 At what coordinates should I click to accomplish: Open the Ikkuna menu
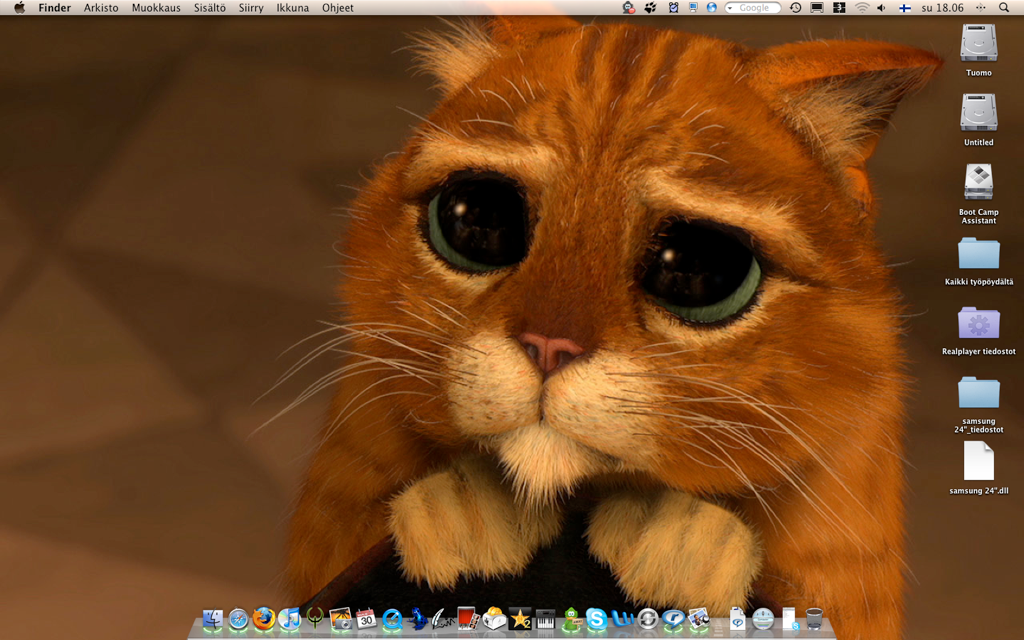293,8
